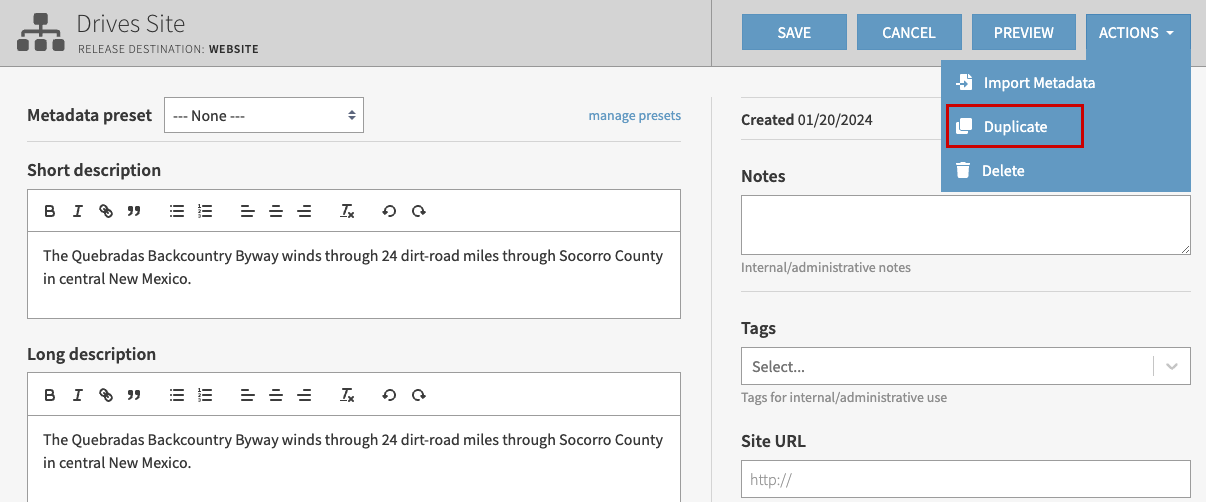Click the Drives Site title
1206x502 pixels.
click(131, 23)
